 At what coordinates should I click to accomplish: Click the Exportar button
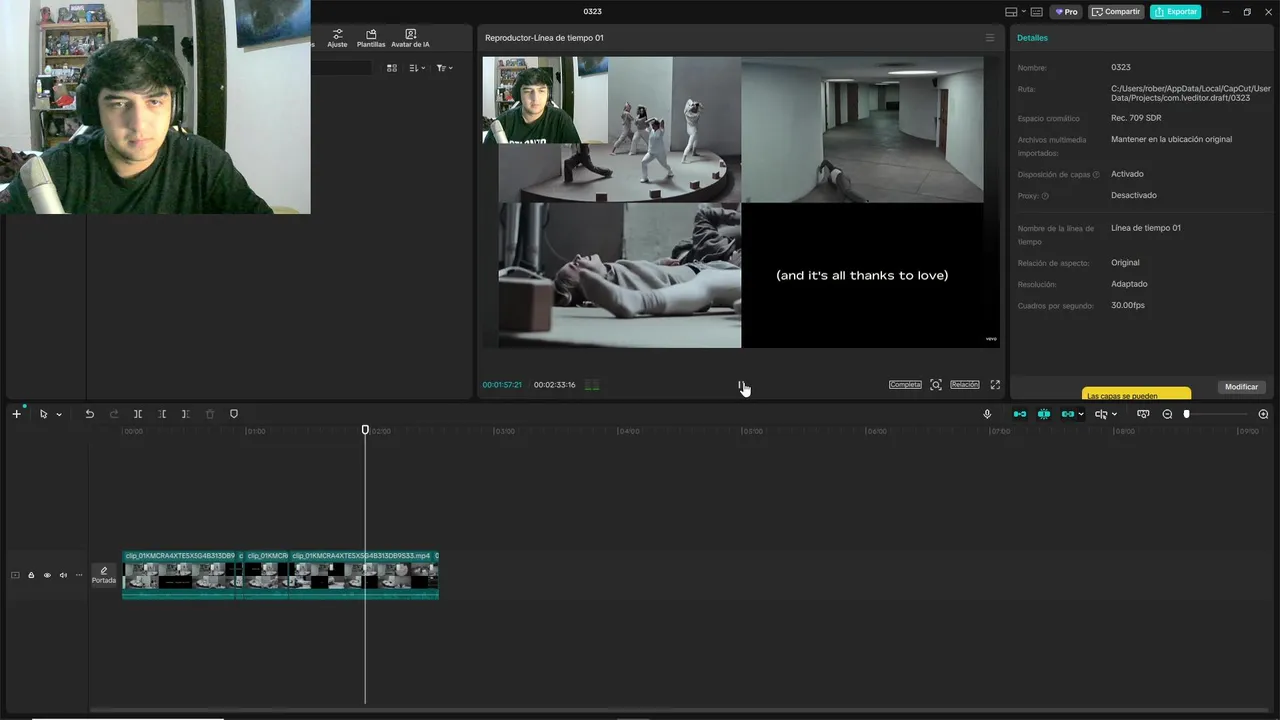click(x=1176, y=12)
